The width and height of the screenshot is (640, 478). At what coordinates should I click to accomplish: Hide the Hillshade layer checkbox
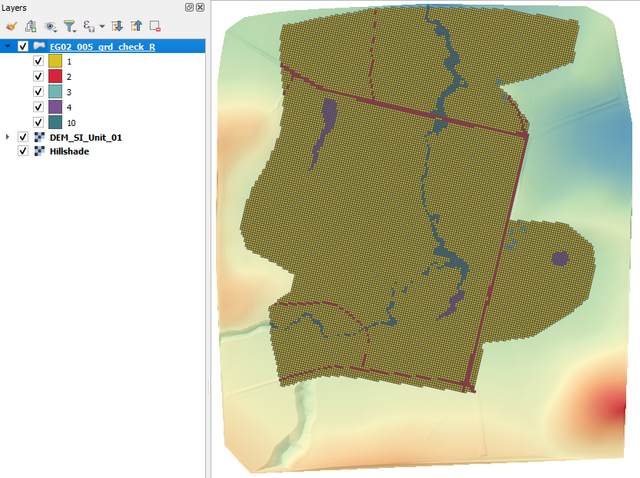(23, 151)
